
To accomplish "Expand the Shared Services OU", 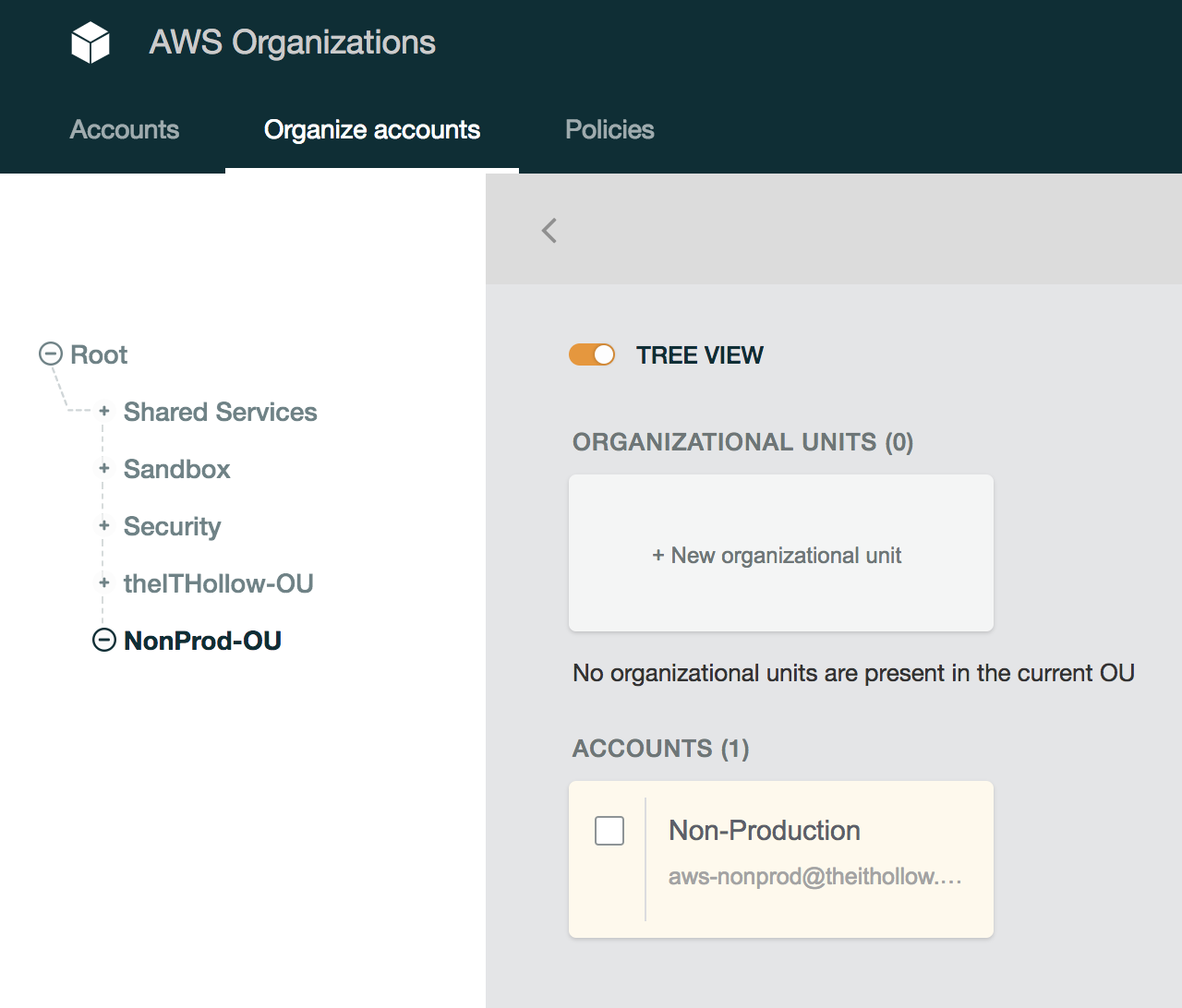I will pyautogui.click(x=104, y=411).
